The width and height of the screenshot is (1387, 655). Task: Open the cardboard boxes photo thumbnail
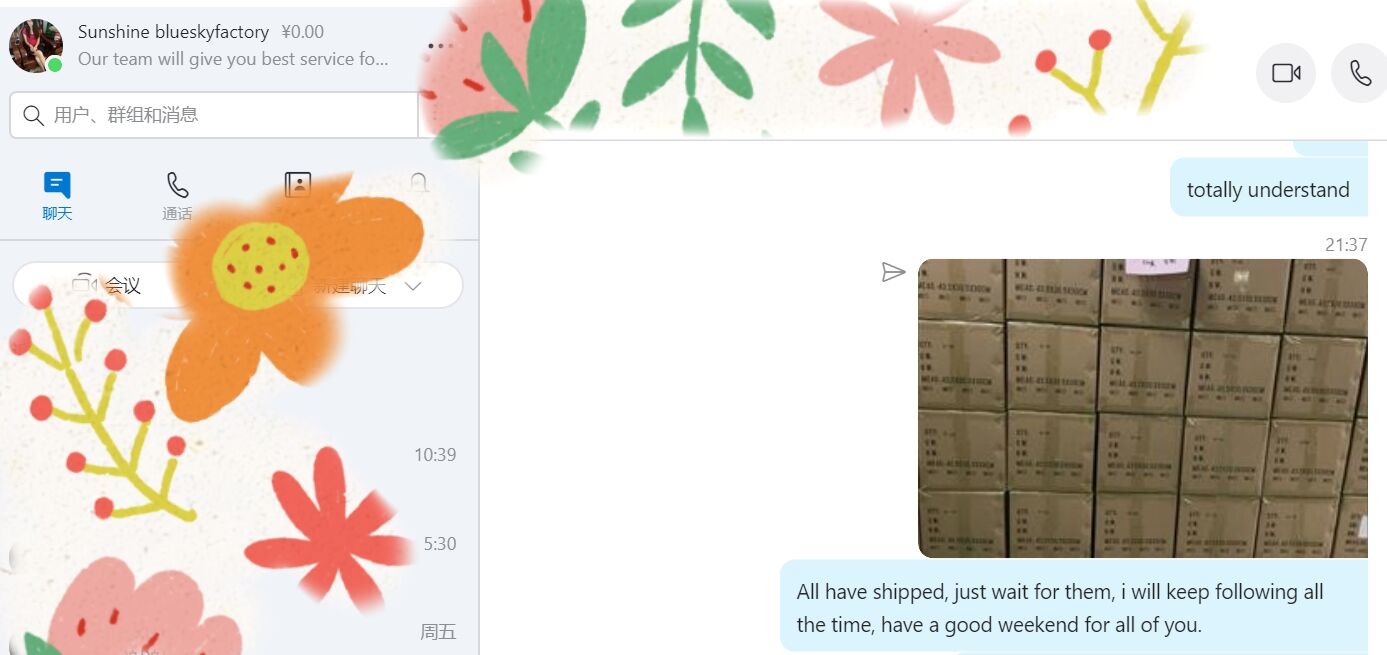pyautogui.click(x=1143, y=408)
